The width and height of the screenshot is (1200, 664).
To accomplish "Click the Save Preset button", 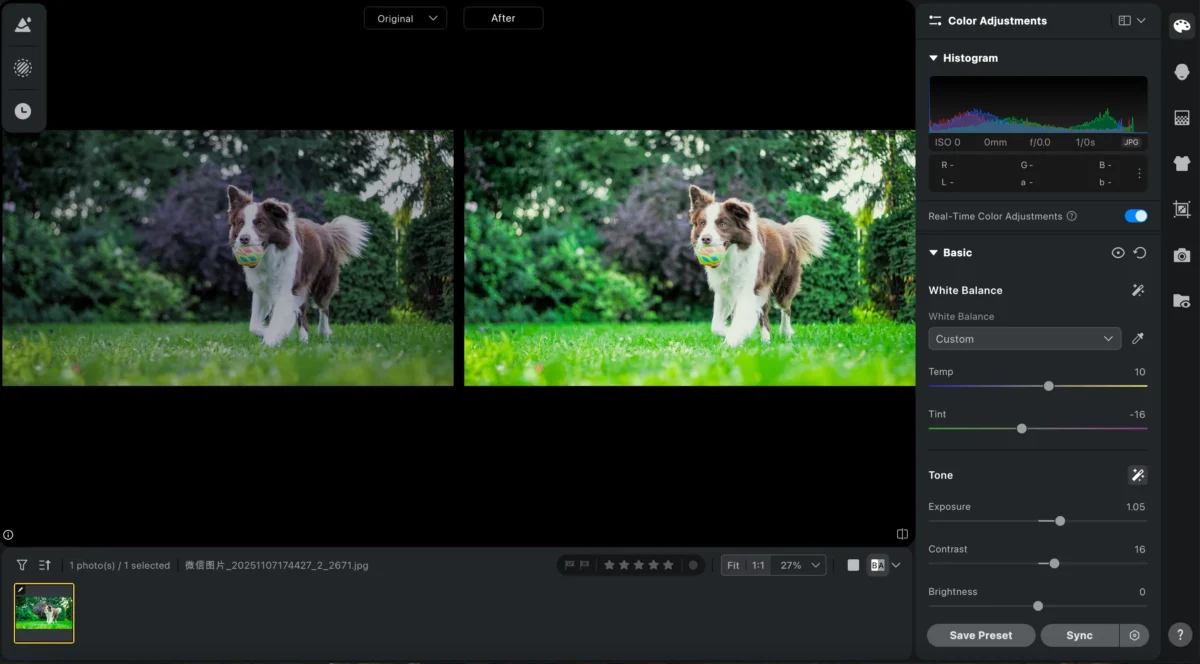I will [x=980, y=635].
